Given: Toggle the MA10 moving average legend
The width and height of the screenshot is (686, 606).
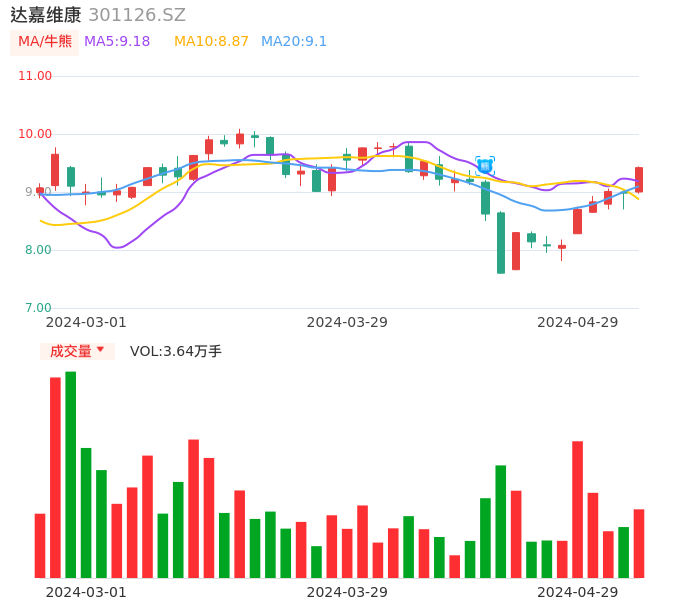Looking at the screenshot, I should 211,42.
